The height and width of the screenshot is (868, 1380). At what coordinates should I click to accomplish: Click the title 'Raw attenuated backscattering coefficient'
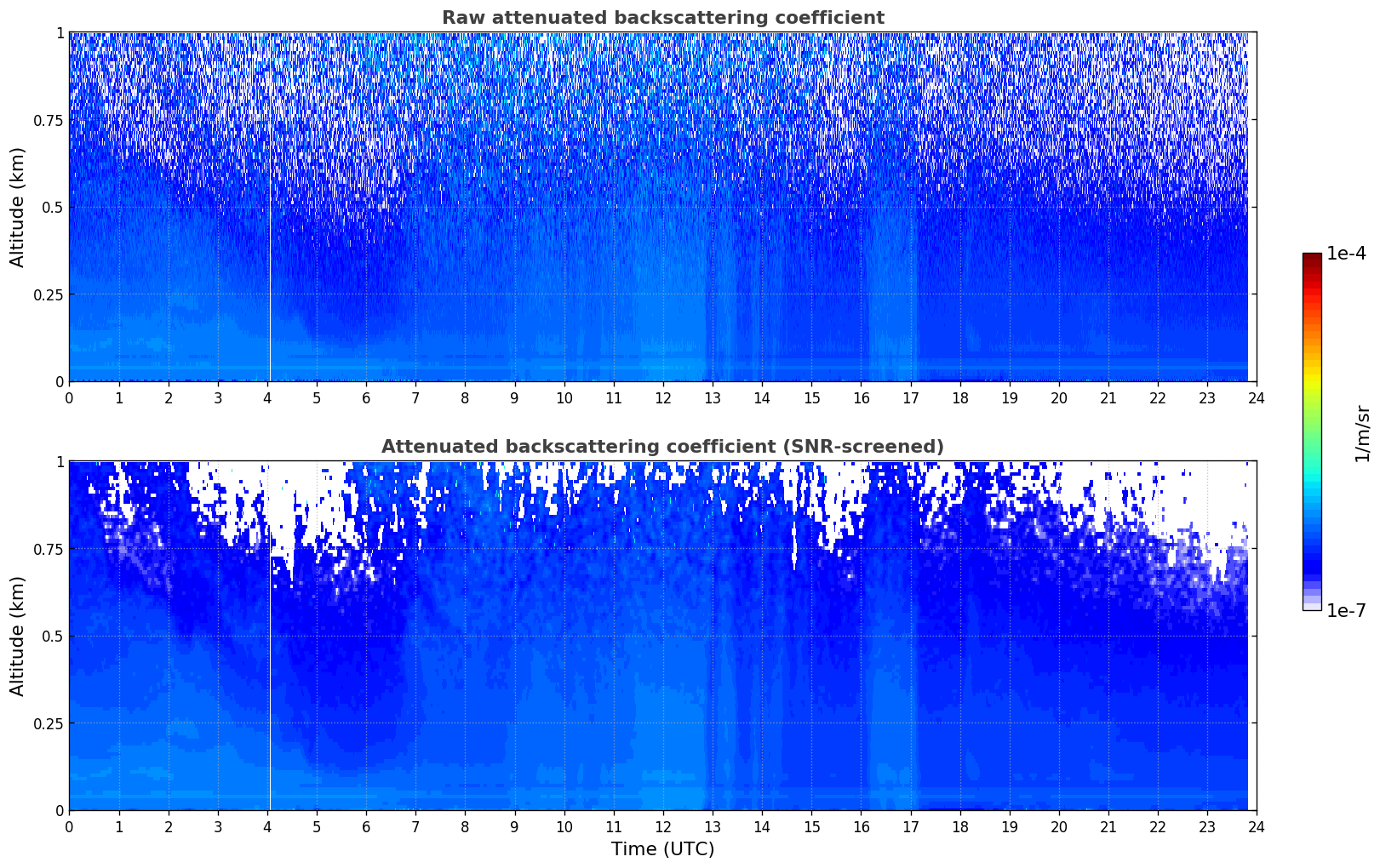(662, 18)
